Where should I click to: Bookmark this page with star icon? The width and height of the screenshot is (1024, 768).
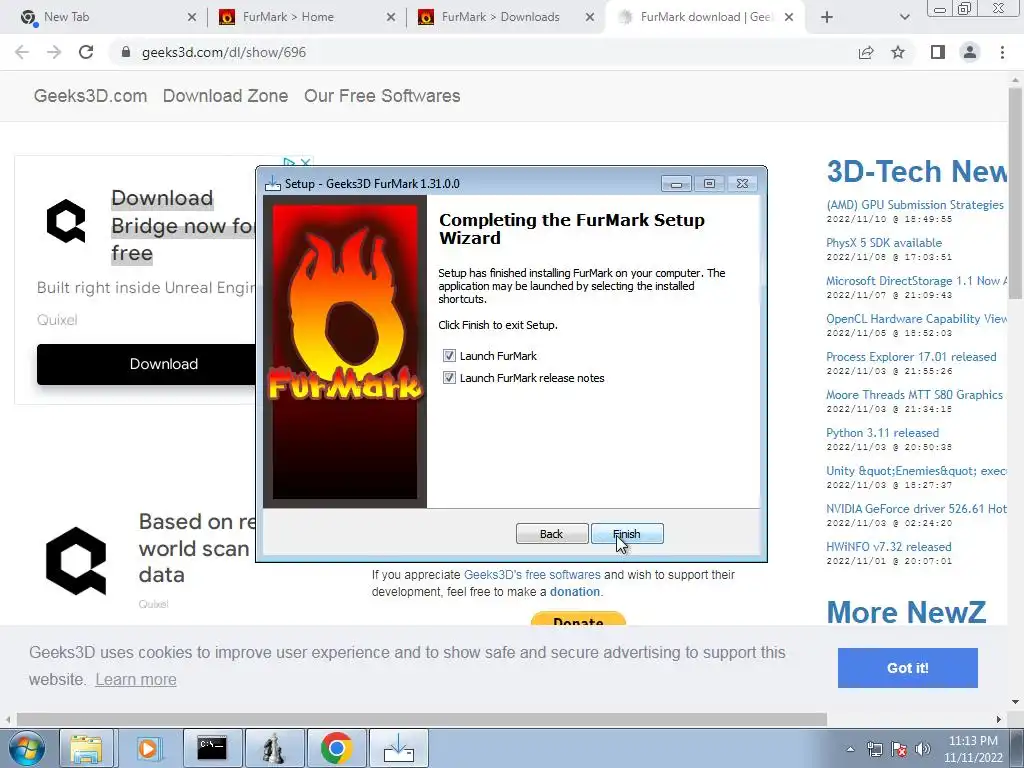pos(898,52)
